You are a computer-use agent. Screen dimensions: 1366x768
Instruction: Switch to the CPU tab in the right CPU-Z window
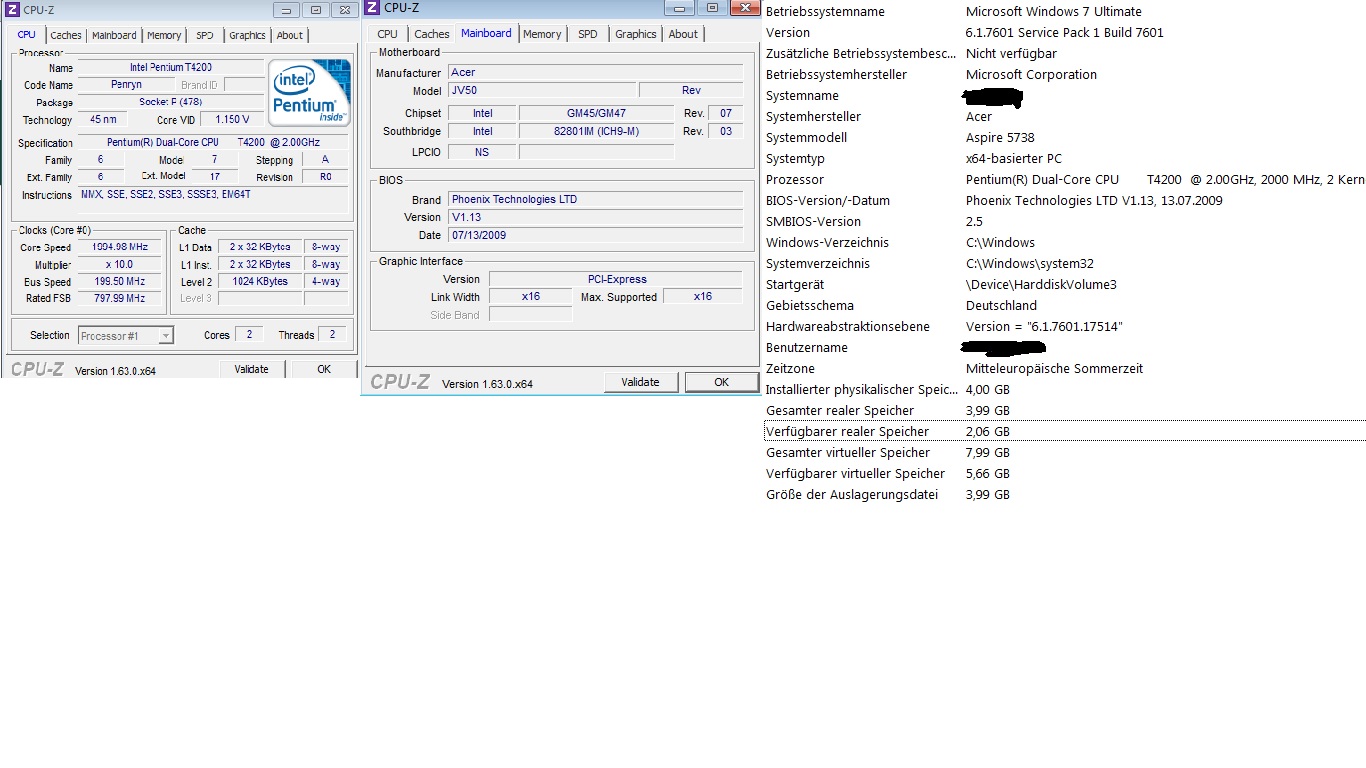pos(388,34)
